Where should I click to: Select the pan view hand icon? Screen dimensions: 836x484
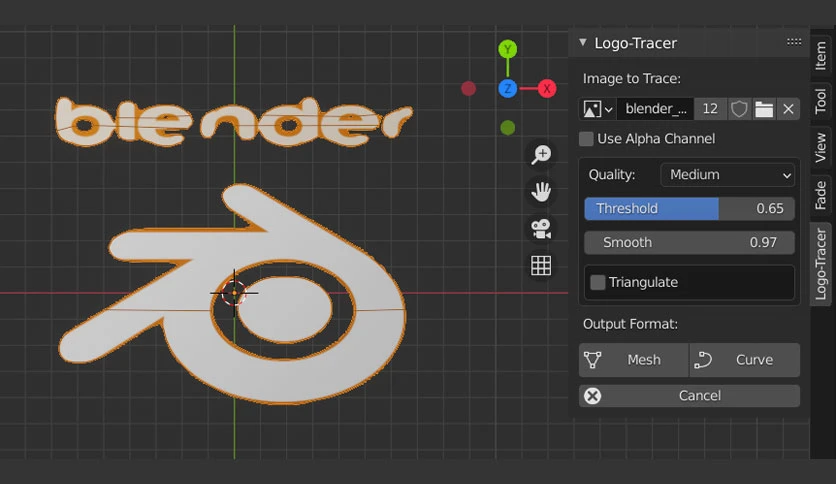coord(541,191)
